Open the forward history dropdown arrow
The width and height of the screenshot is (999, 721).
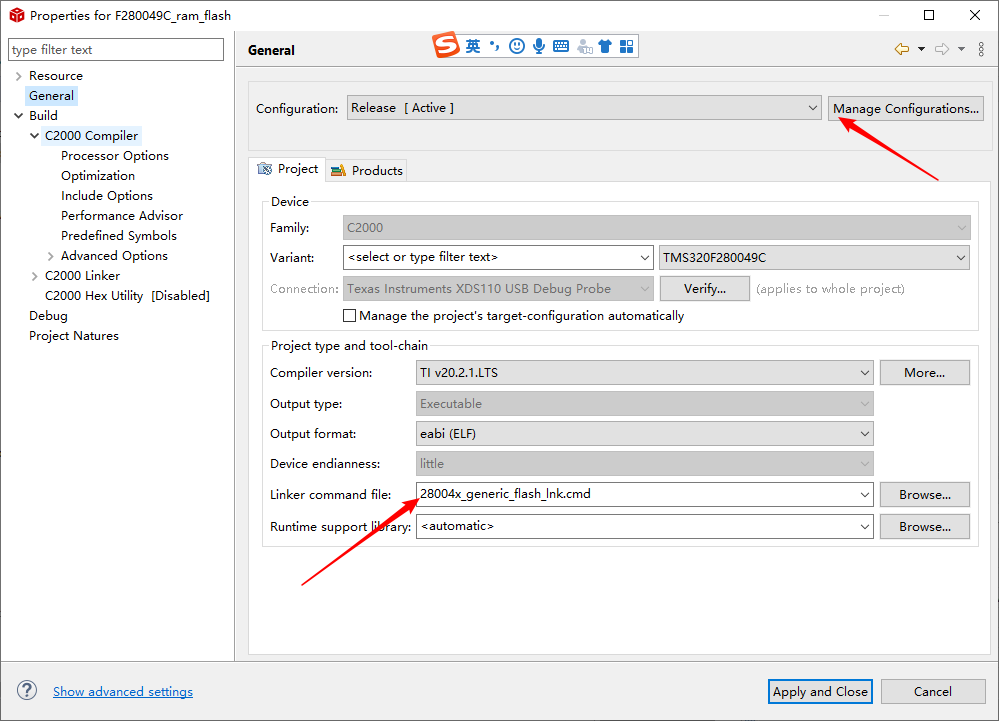click(x=961, y=49)
